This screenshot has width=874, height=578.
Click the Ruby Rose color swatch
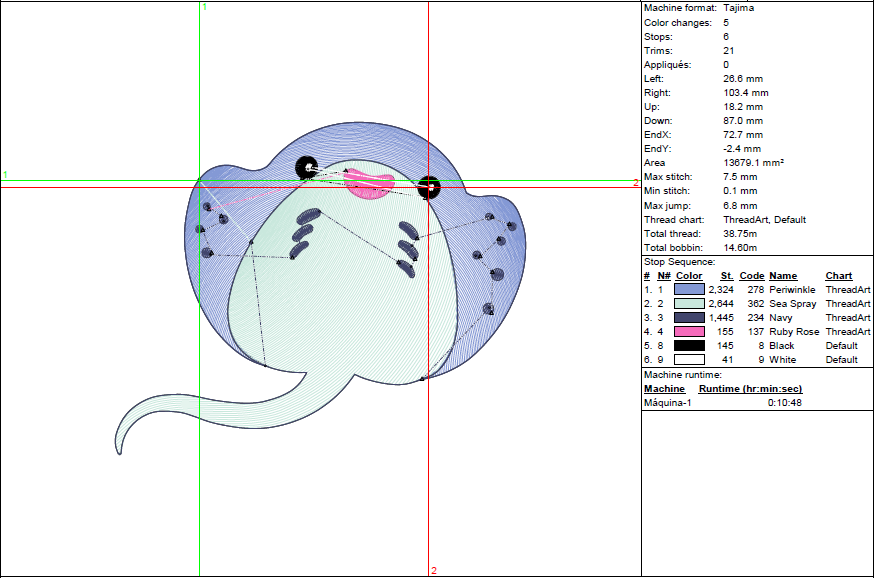[x=689, y=331]
